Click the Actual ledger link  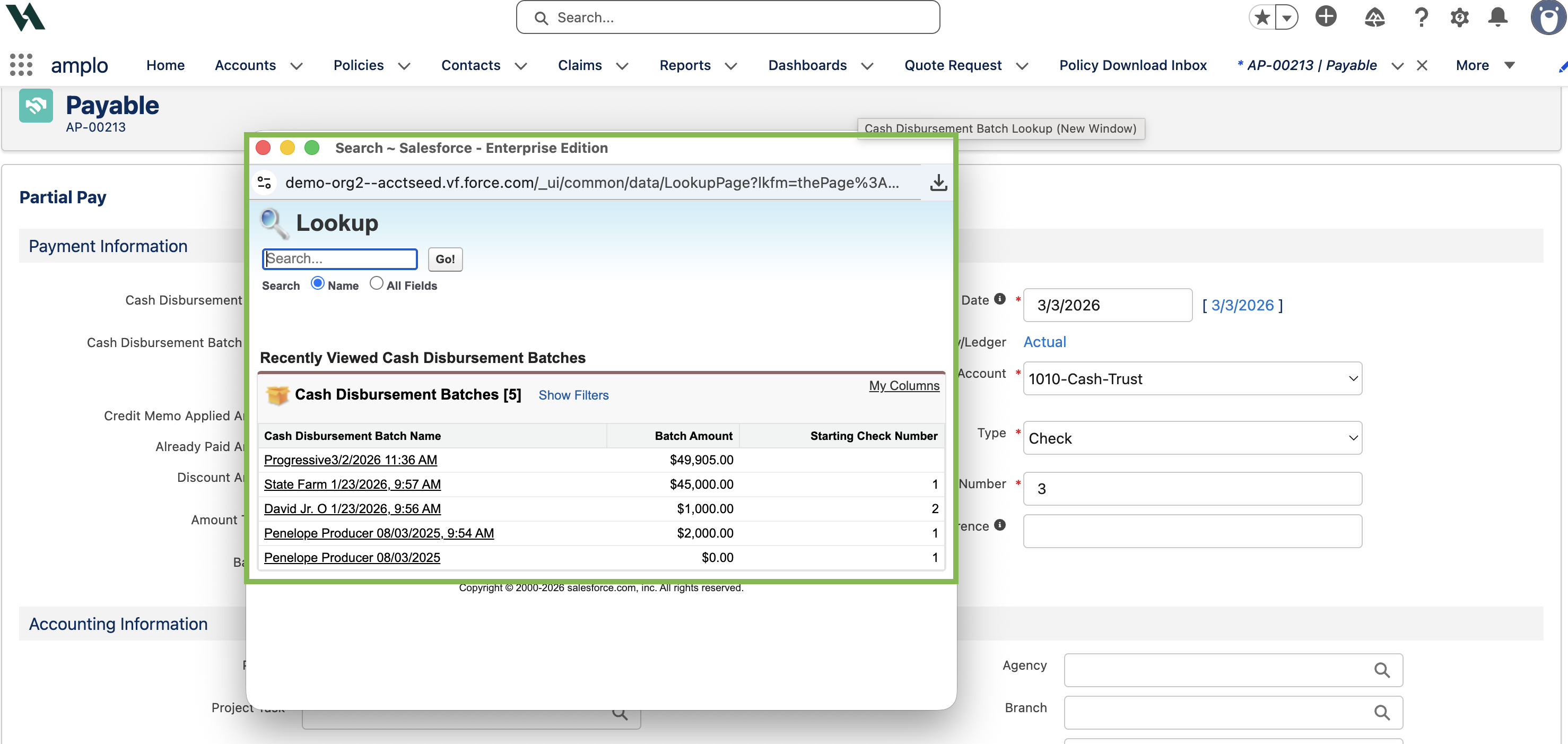(x=1044, y=342)
